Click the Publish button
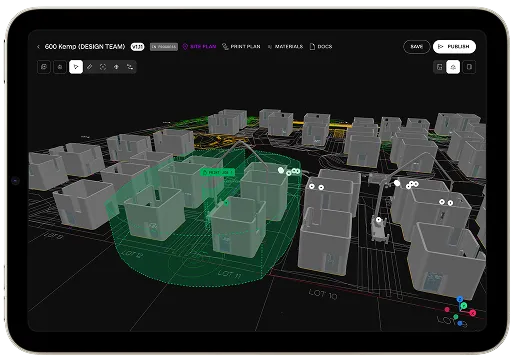 (454, 47)
